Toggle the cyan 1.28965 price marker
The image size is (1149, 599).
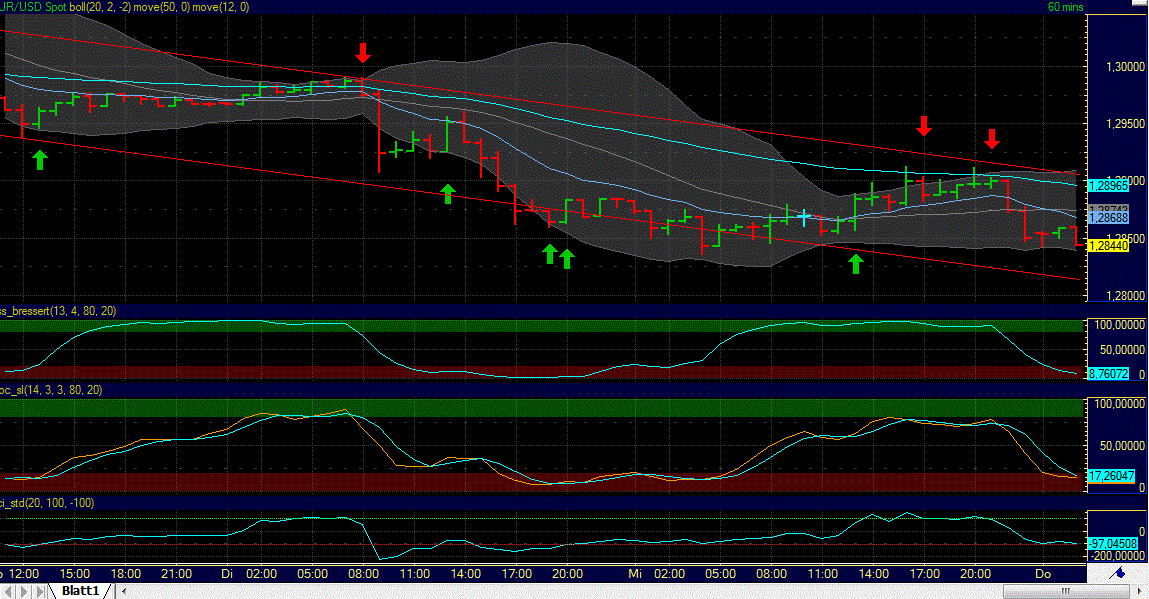pos(1108,186)
